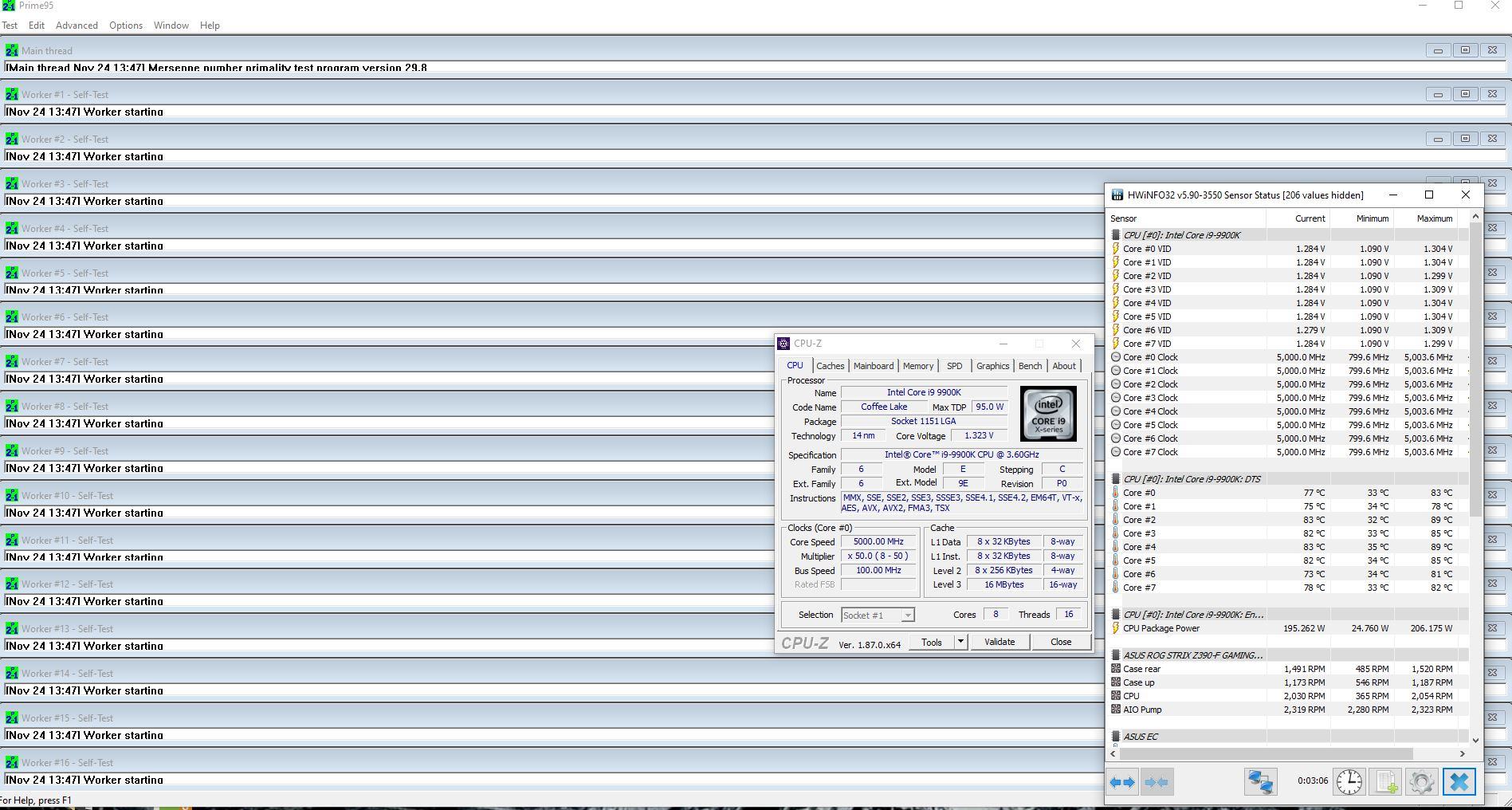The height and width of the screenshot is (810, 1512).
Task: Click the Minimum column header in HWiNFO
Action: tap(1361, 218)
